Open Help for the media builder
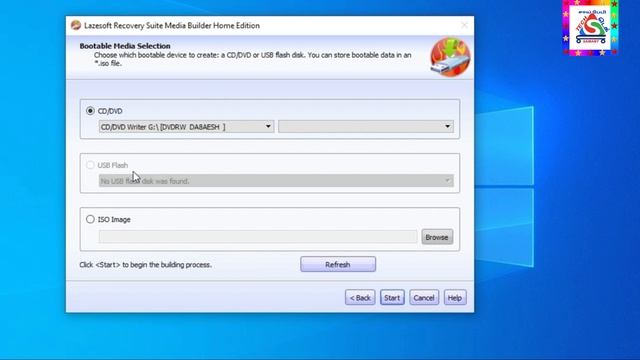 point(455,298)
